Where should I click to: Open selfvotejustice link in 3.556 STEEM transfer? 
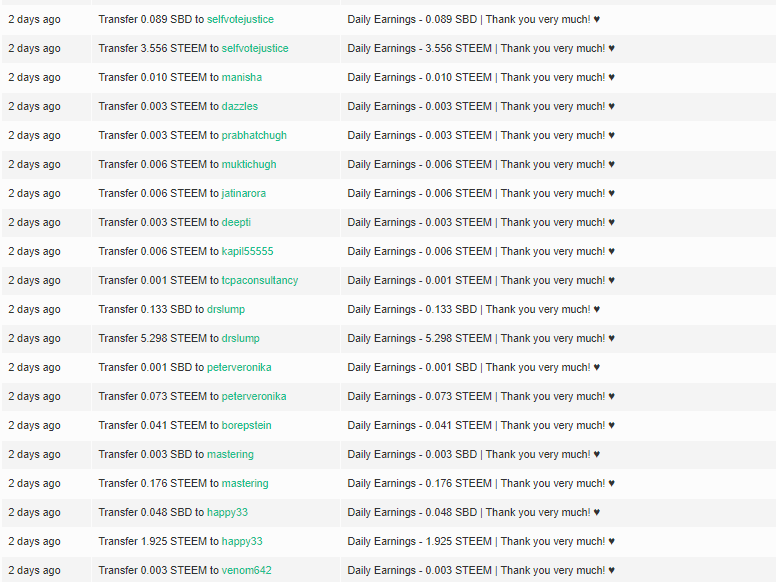255,48
